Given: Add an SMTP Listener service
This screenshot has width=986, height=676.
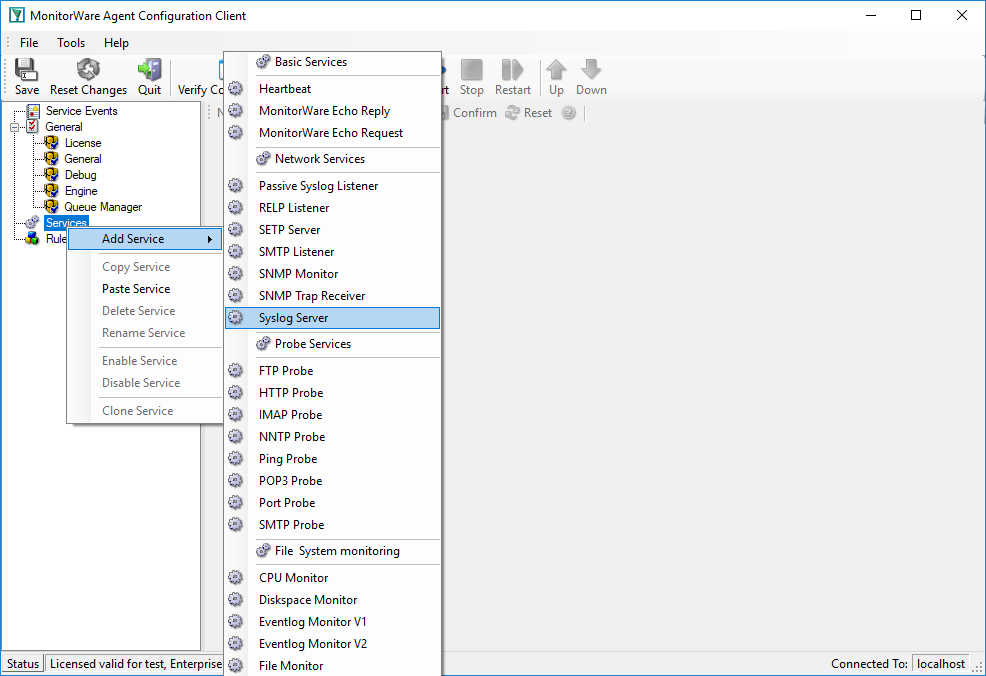Looking at the screenshot, I should [333, 252].
